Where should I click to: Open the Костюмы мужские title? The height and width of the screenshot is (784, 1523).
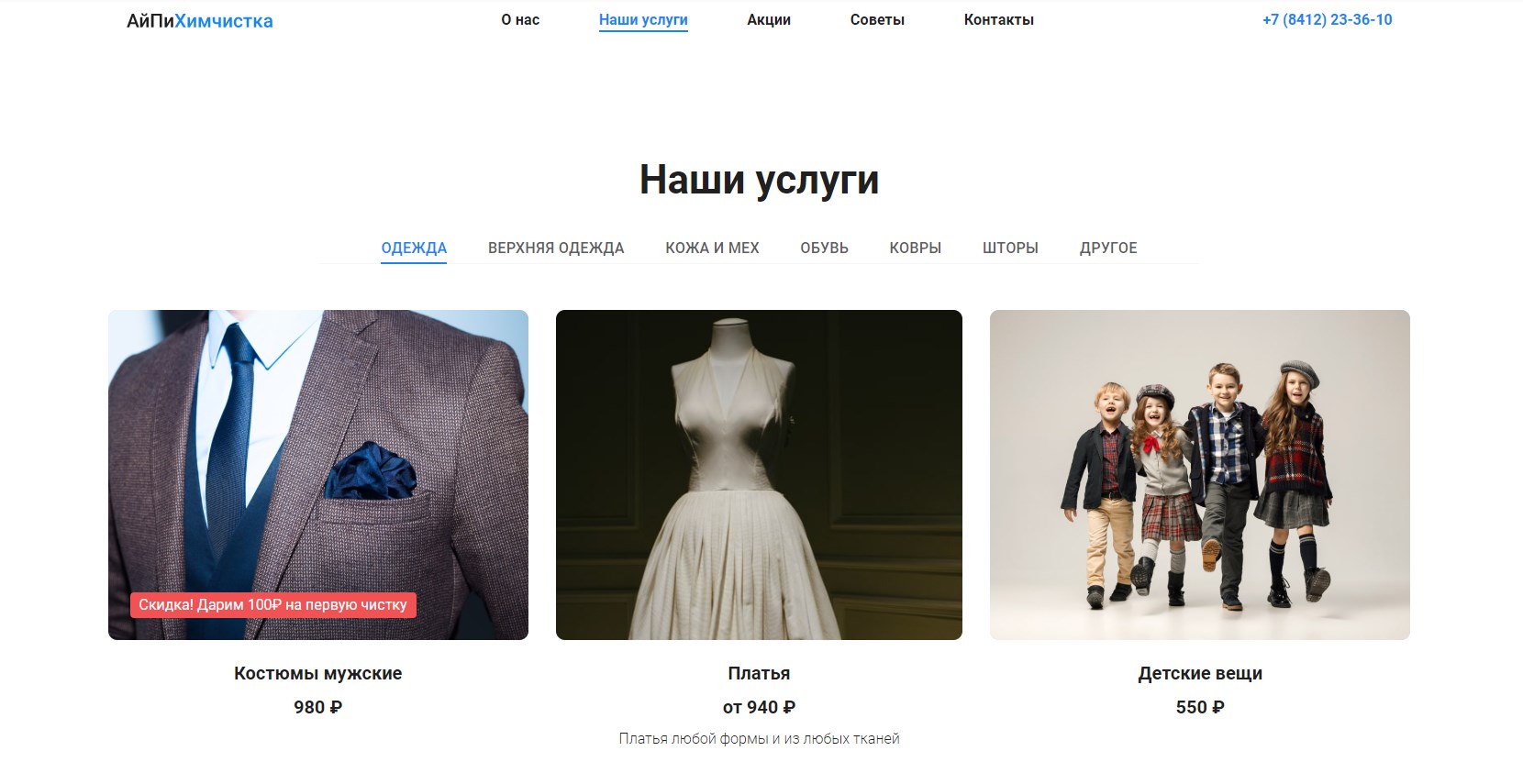(317, 673)
